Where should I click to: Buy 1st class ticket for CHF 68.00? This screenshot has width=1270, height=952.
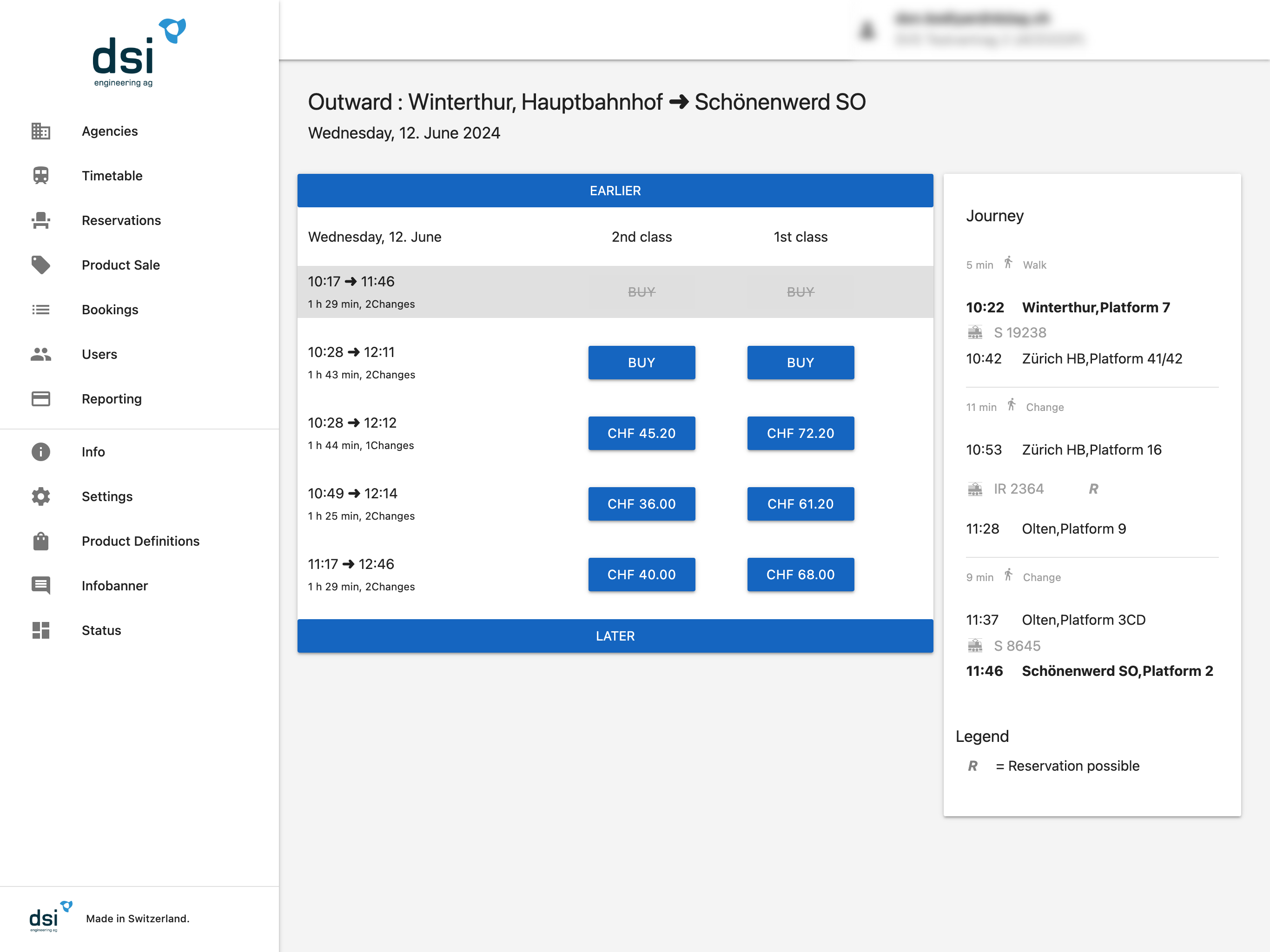[800, 574]
